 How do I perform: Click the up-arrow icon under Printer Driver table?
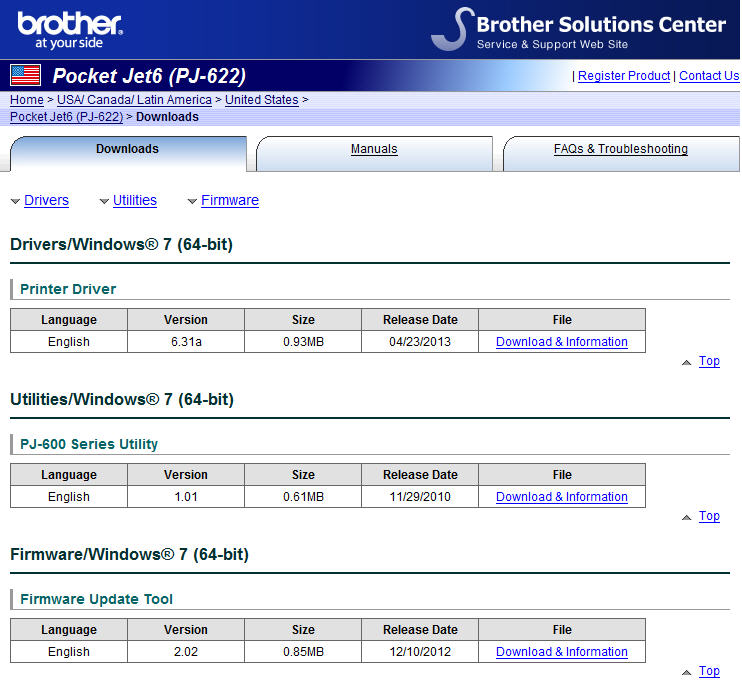(x=686, y=363)
